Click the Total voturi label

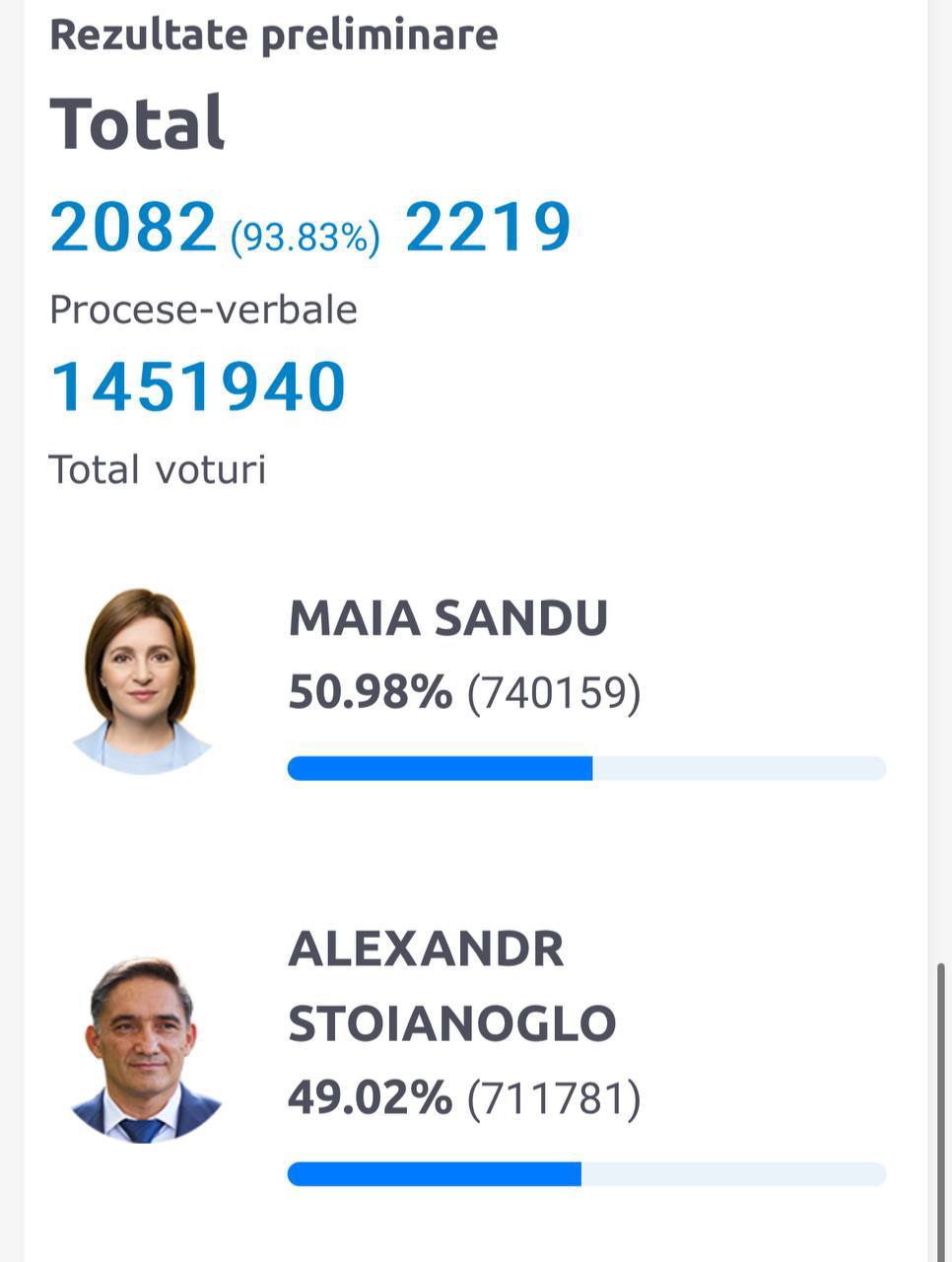tap(158, 469)
